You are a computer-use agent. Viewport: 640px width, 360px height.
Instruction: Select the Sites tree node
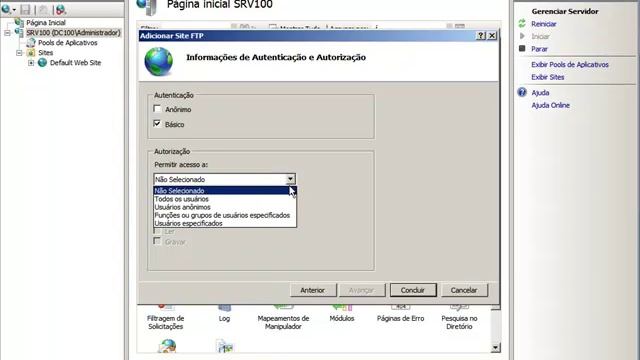(46, 53)
